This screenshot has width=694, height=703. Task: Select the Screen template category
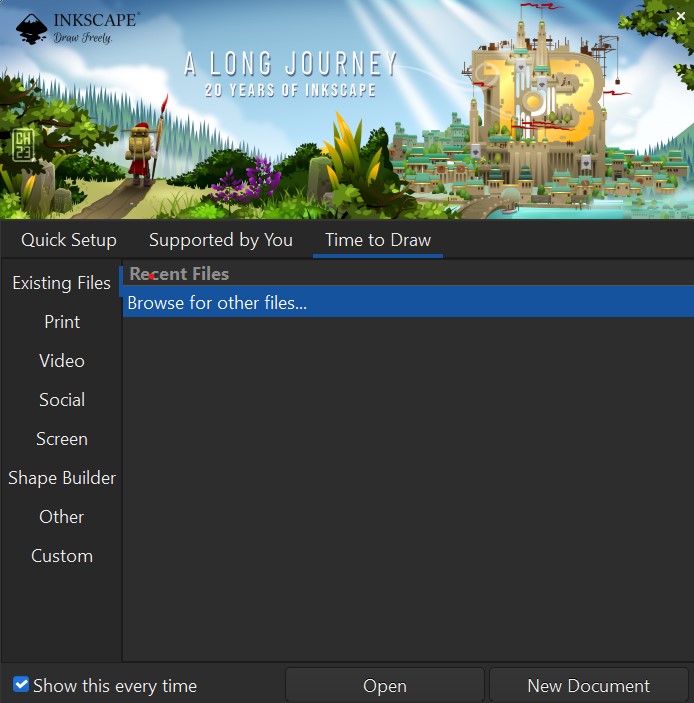pyautogui.click(x=61, y=439)
